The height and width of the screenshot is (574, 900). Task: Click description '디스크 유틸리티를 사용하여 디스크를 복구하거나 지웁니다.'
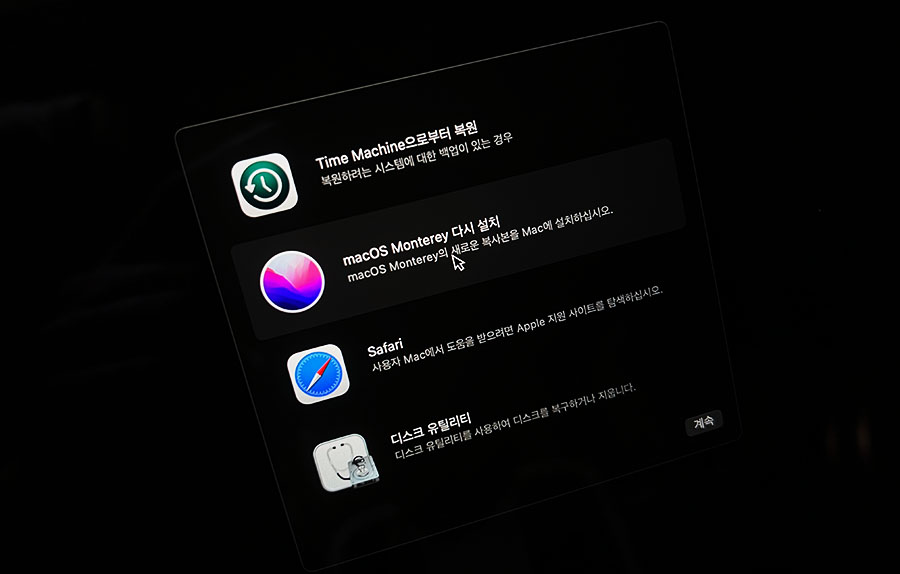coord(515,421)
